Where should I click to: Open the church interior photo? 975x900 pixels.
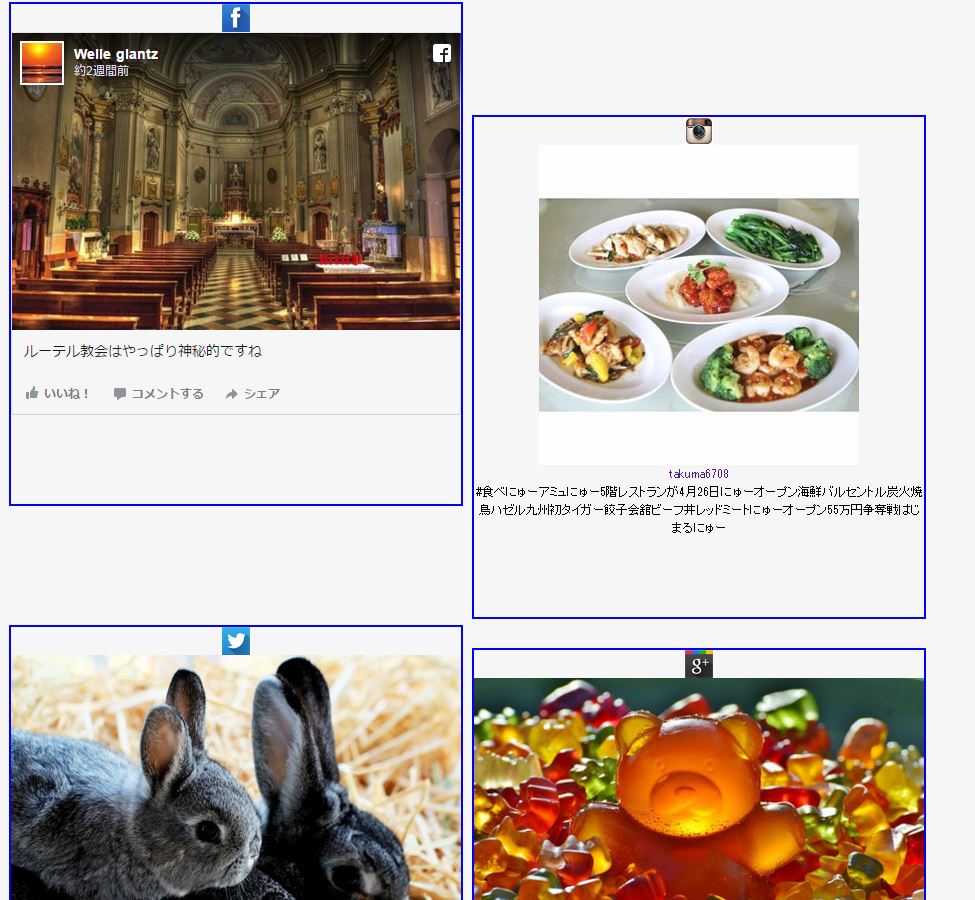click(235, 200)
